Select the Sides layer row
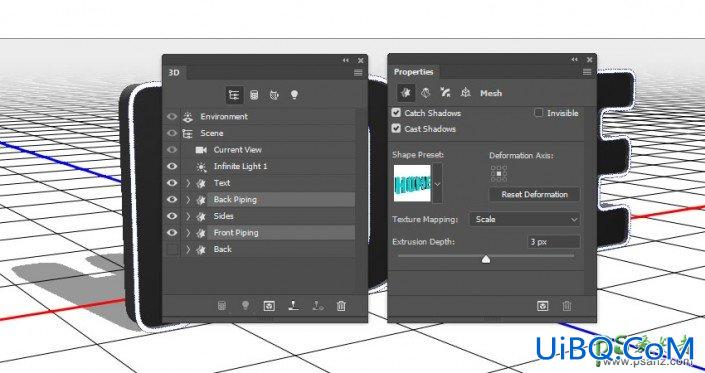The width and height of the screenshot is (705, 373). [x=268, y=216]
